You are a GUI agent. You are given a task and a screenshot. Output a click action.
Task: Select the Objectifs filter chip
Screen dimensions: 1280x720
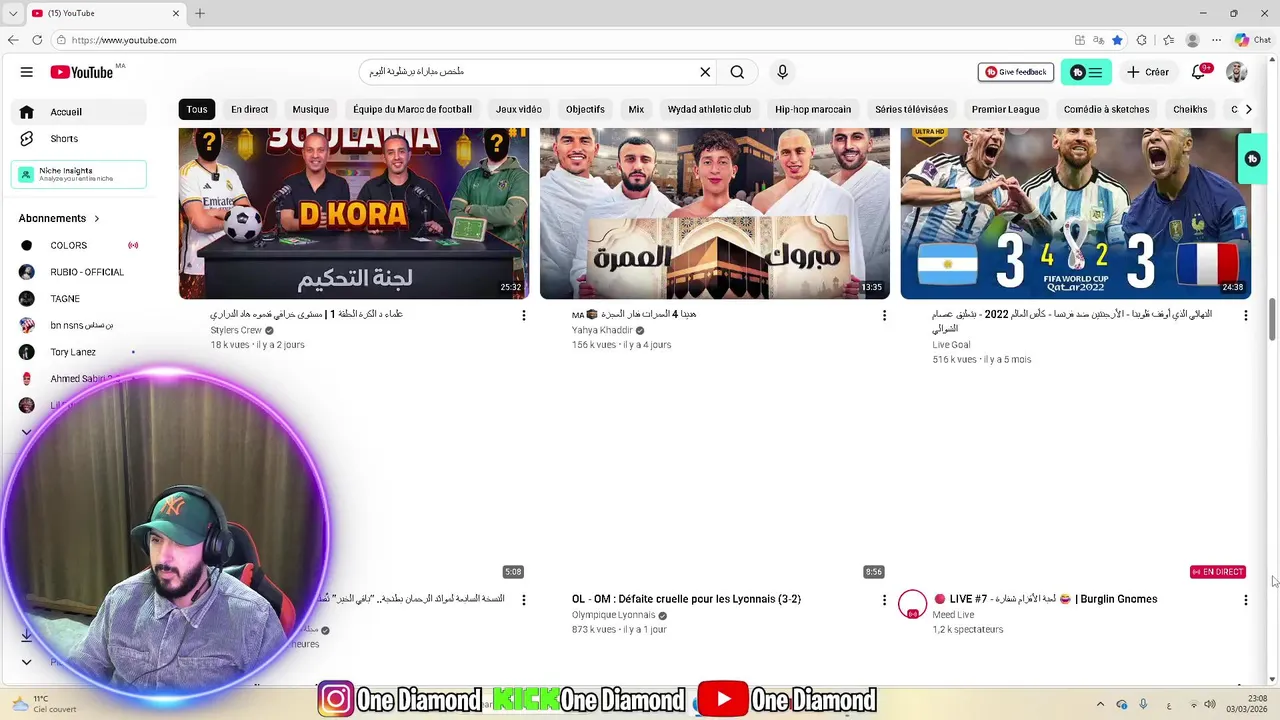(585, 109)
